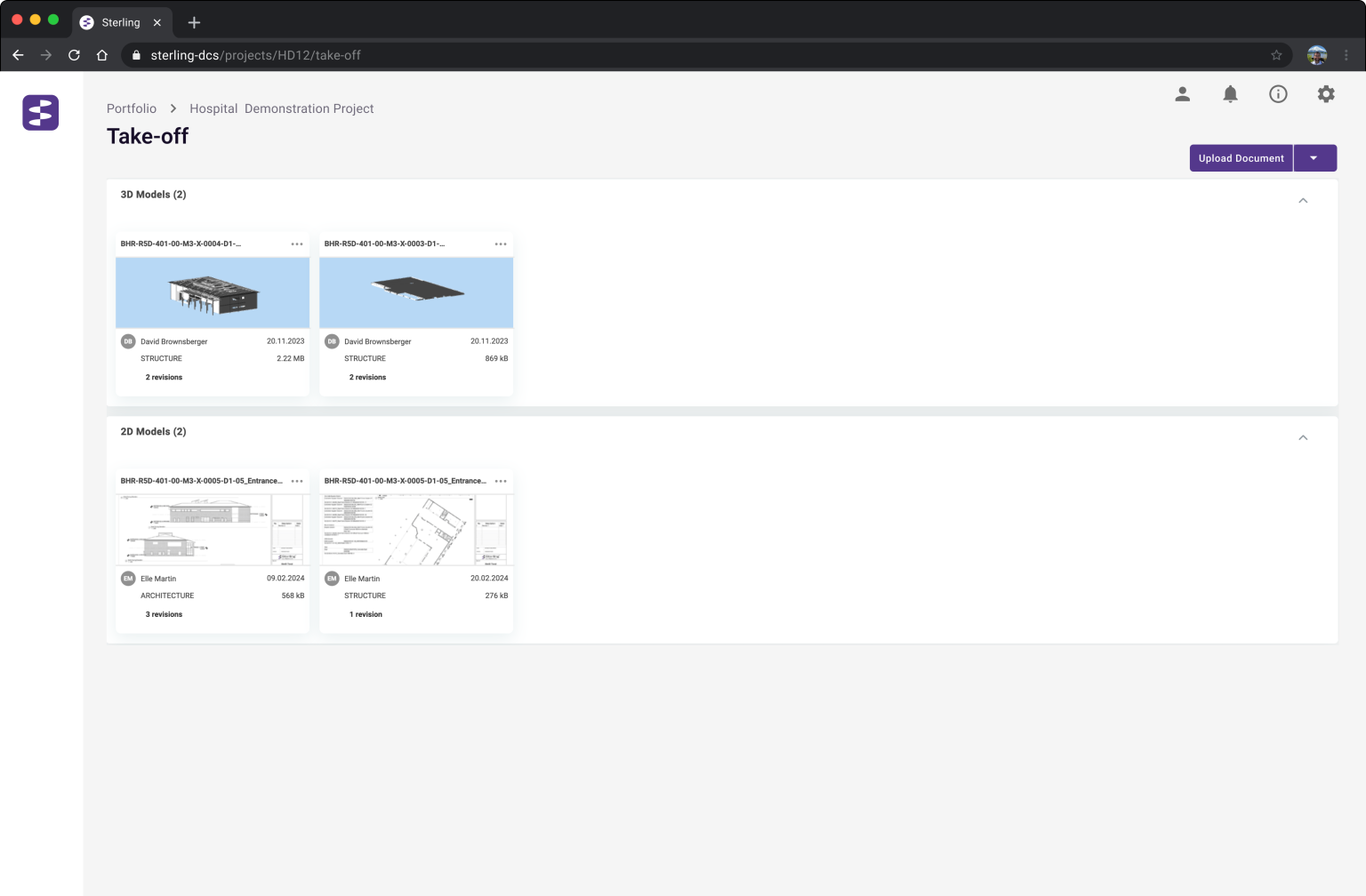Image resolution: width=1366 pixels, height=896 pixels.
Task: Open the 3 revisions of the Entrance drawing
Action: [x=164, y=614]
